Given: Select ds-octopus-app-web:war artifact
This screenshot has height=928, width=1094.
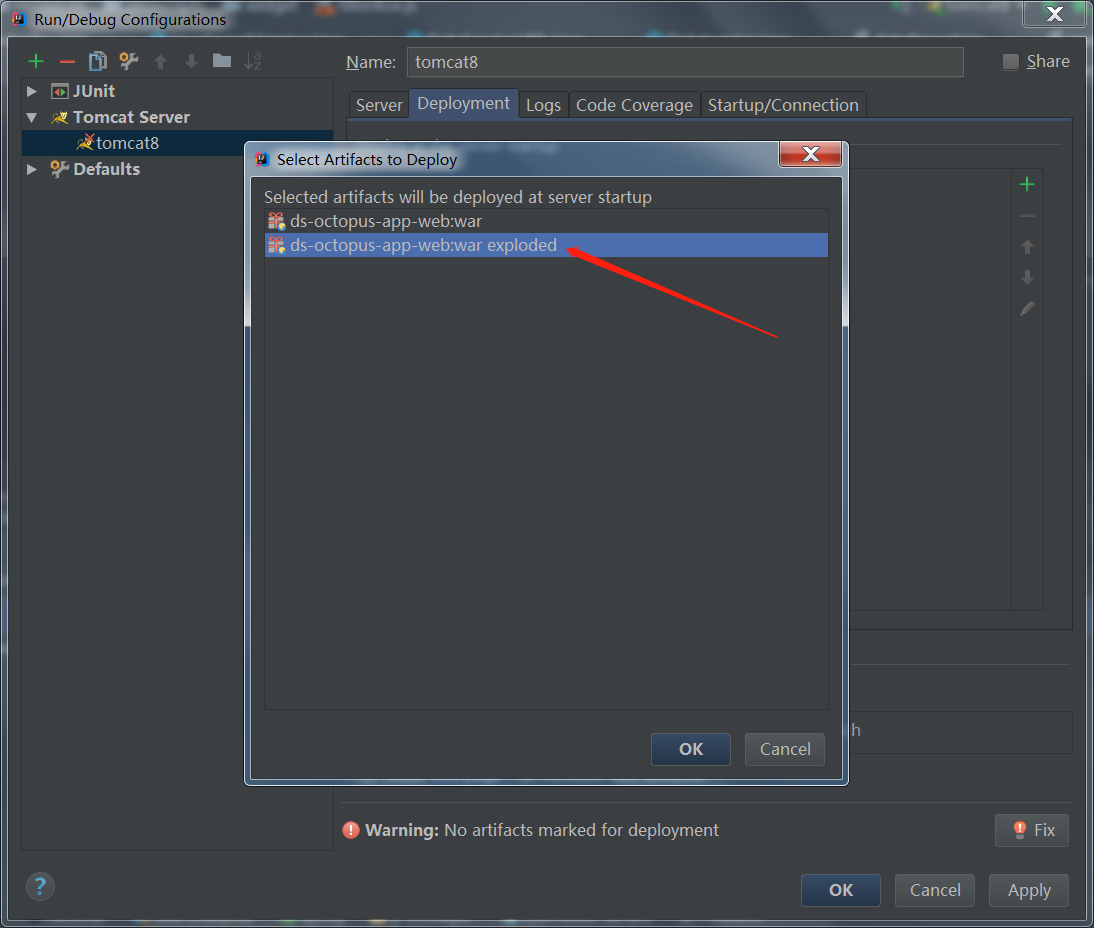Looking at the screenshot, I should [546, 221].
